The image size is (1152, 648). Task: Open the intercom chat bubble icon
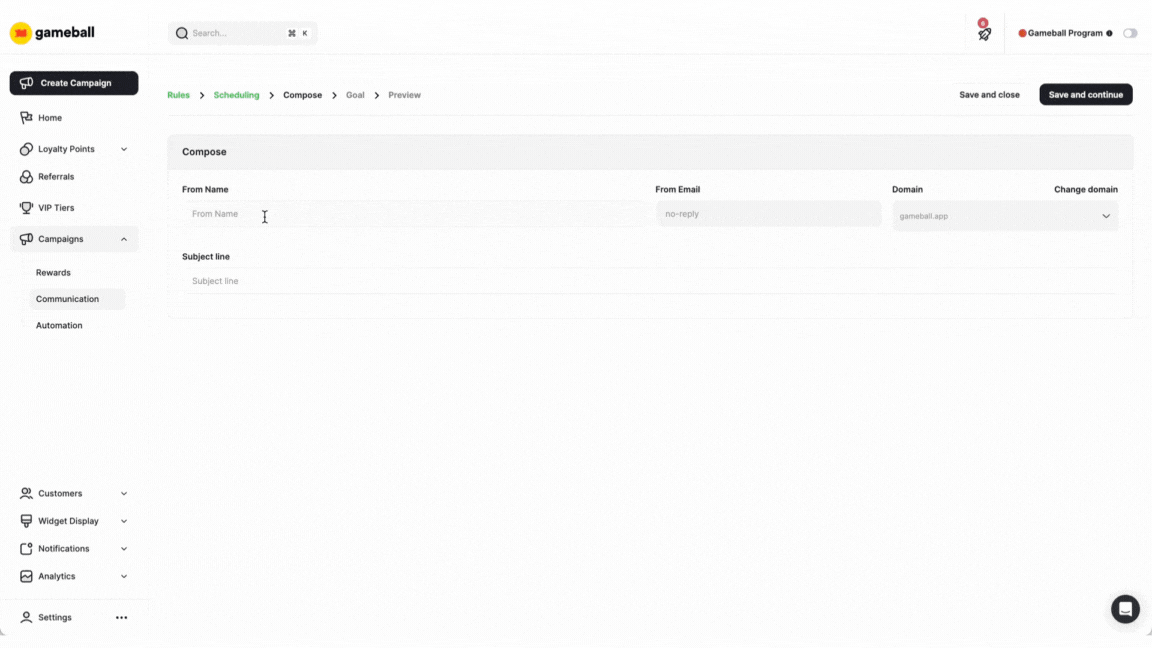click(x=1124, y=608)
